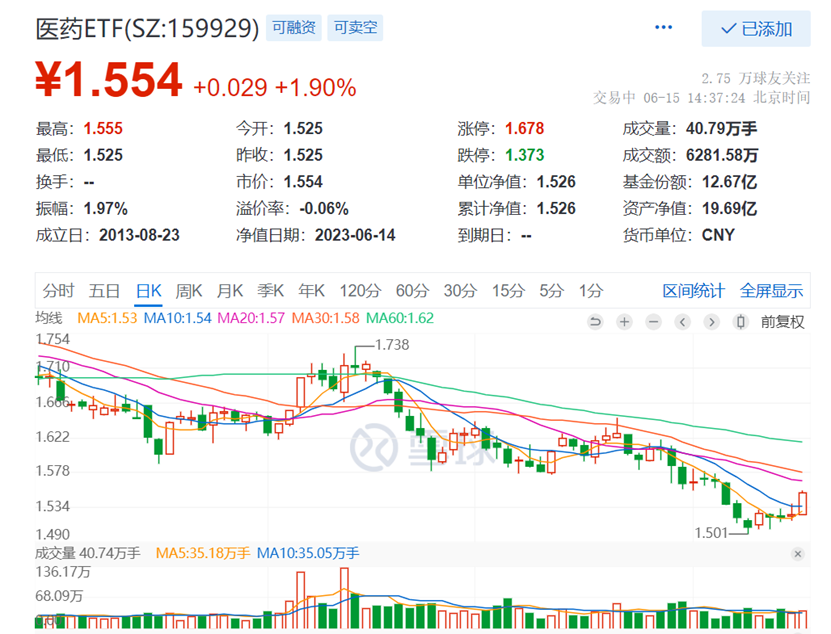Image resolution: width=831 pixels, height=634 pixels.
Task: Click the chart reset/undo arrow icon
Action: (595, 322)
